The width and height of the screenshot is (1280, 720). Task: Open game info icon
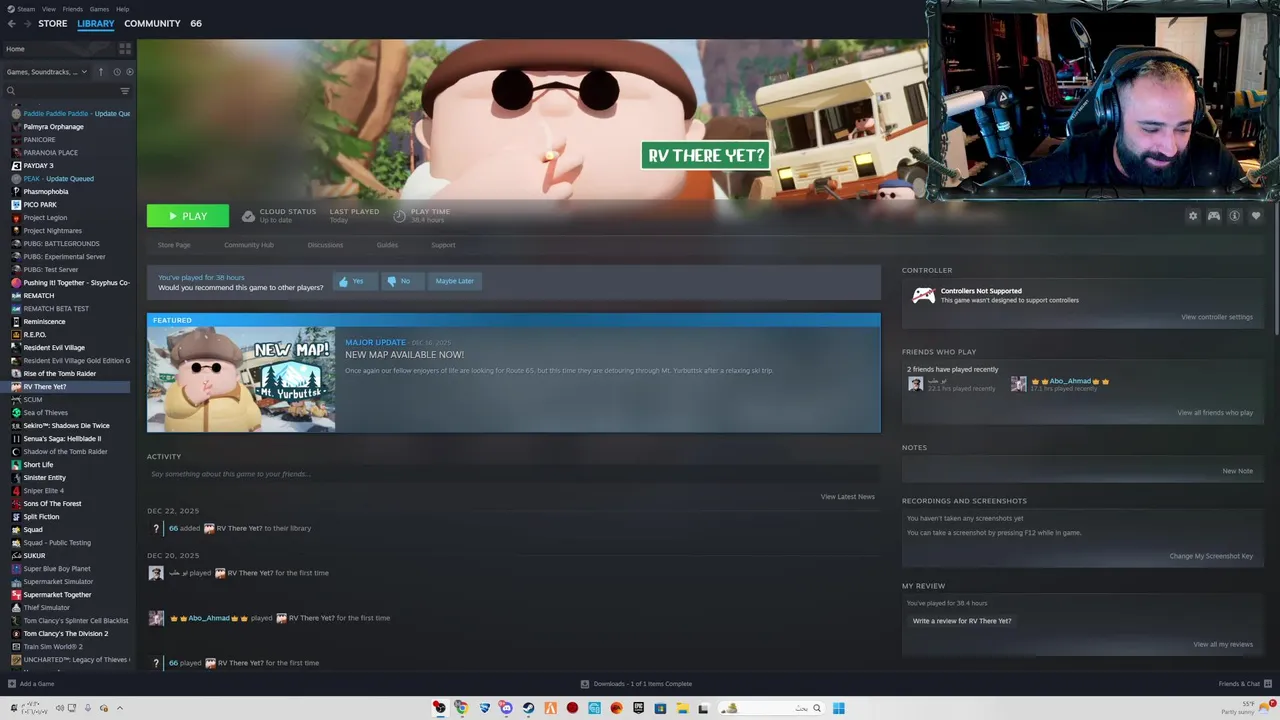1235,216
